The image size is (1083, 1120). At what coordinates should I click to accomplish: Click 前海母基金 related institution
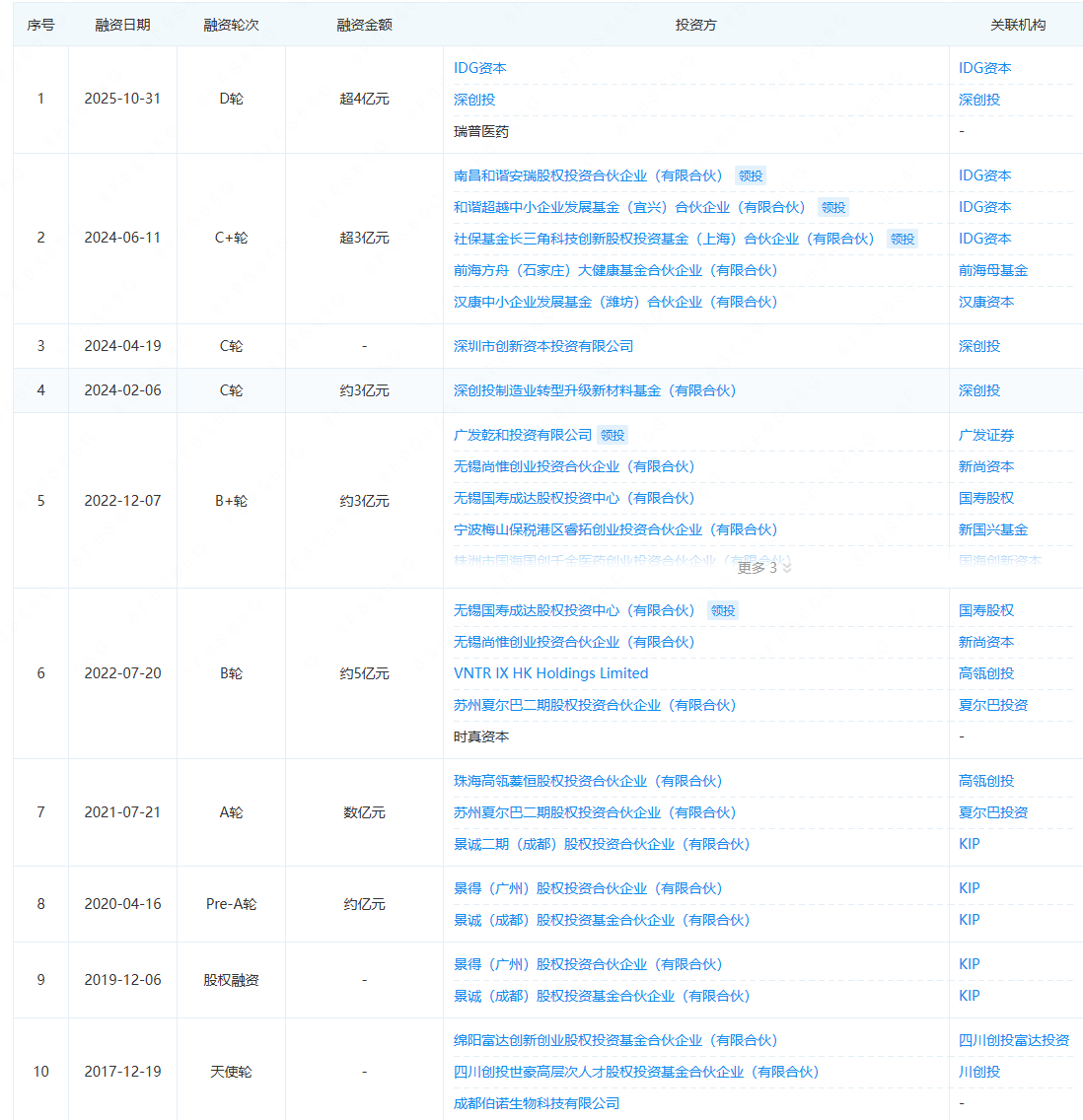(x=993, y=270)
